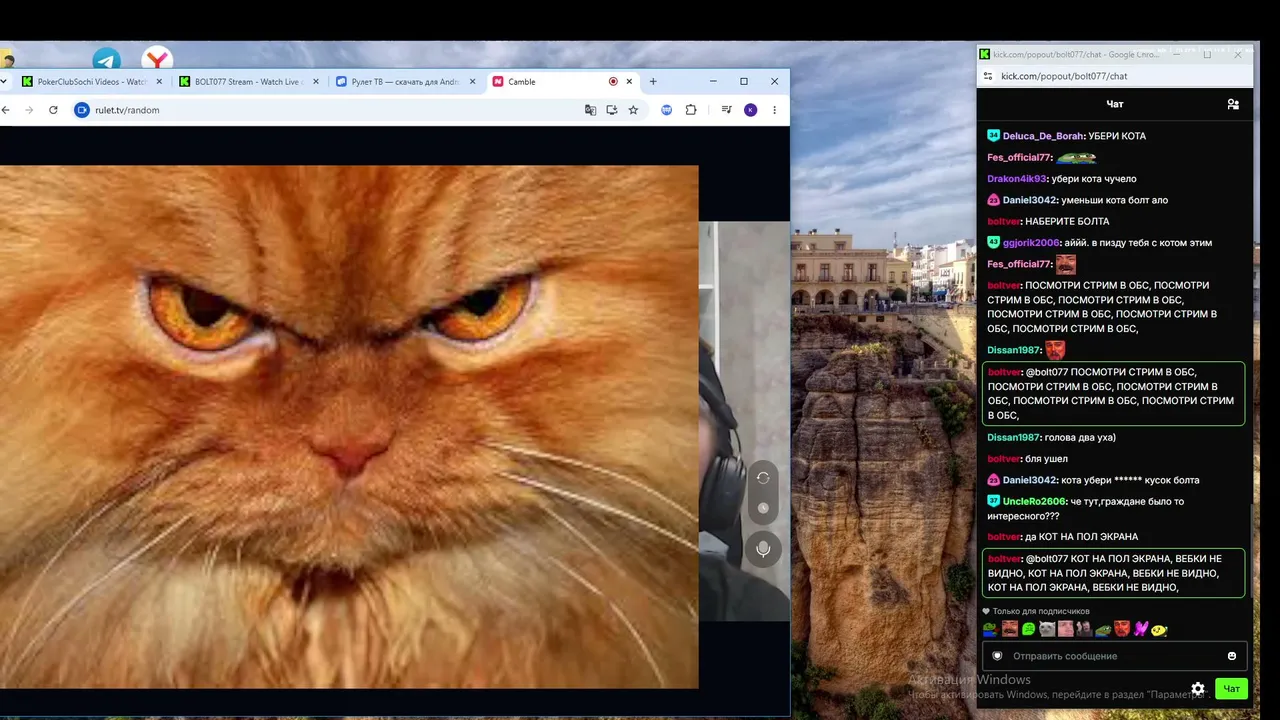Insert the purple butterfly emote
Screen dimensions: 1280x720
point(1140,630)
